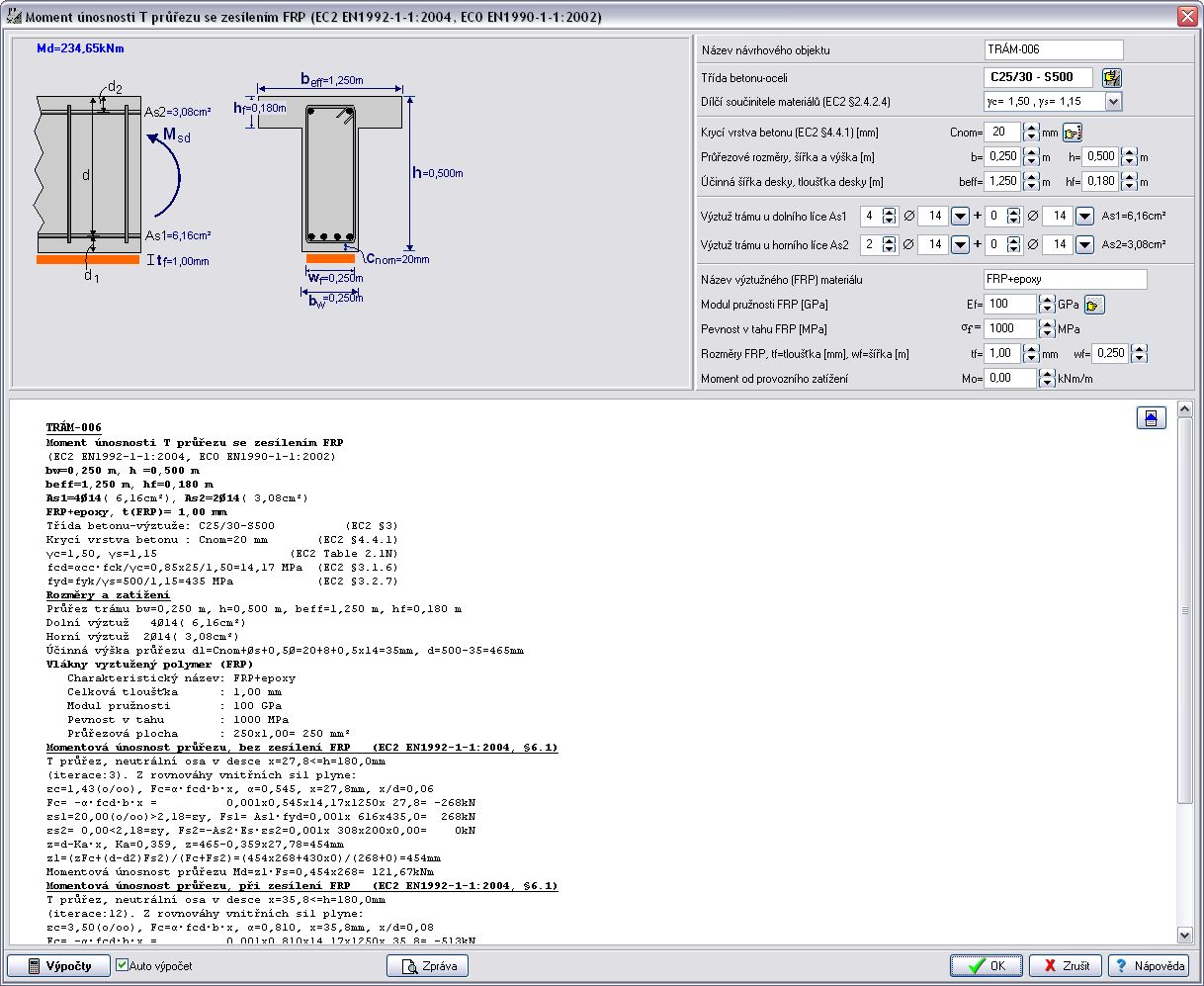
Task: Click the report scrollbar up arrow
Action: pyautogui.click(x=1185, y=409)
